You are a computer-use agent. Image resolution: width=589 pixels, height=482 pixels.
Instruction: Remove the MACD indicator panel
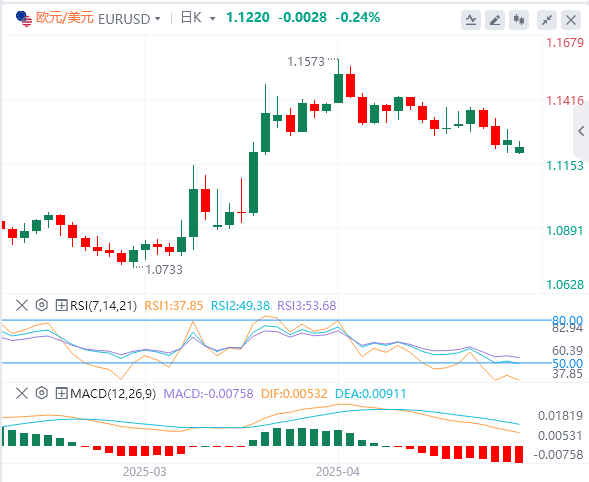22,393
